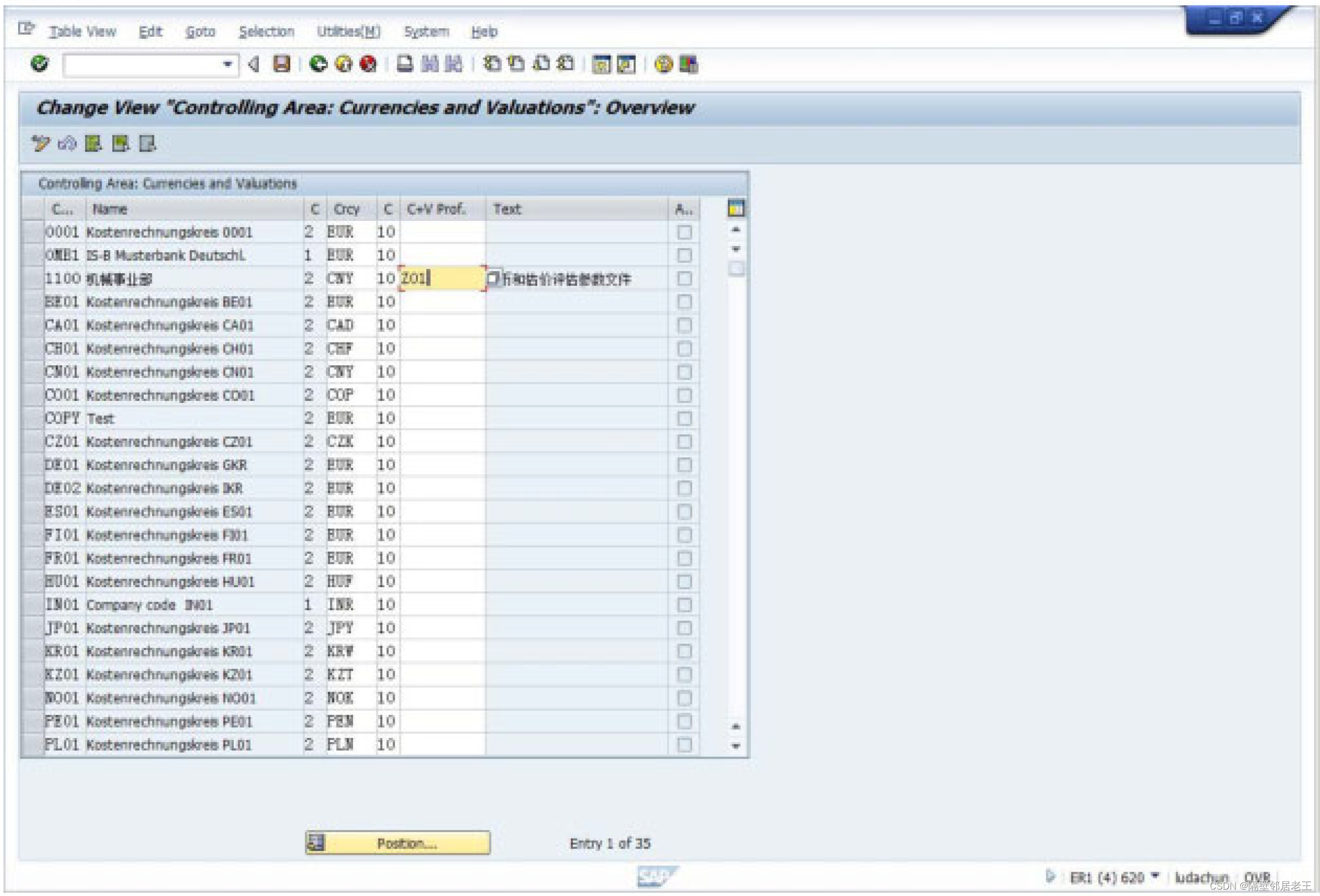Expand the command field dropdown arrow

227,64
